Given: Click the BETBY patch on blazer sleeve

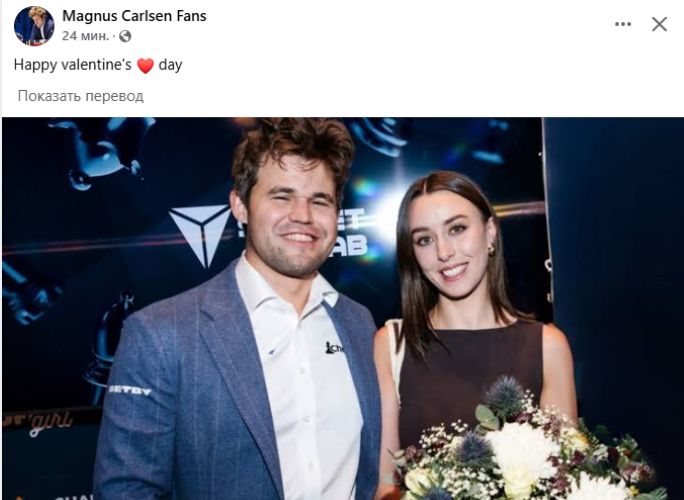Looking at the screenshot, I should (130, 390).
